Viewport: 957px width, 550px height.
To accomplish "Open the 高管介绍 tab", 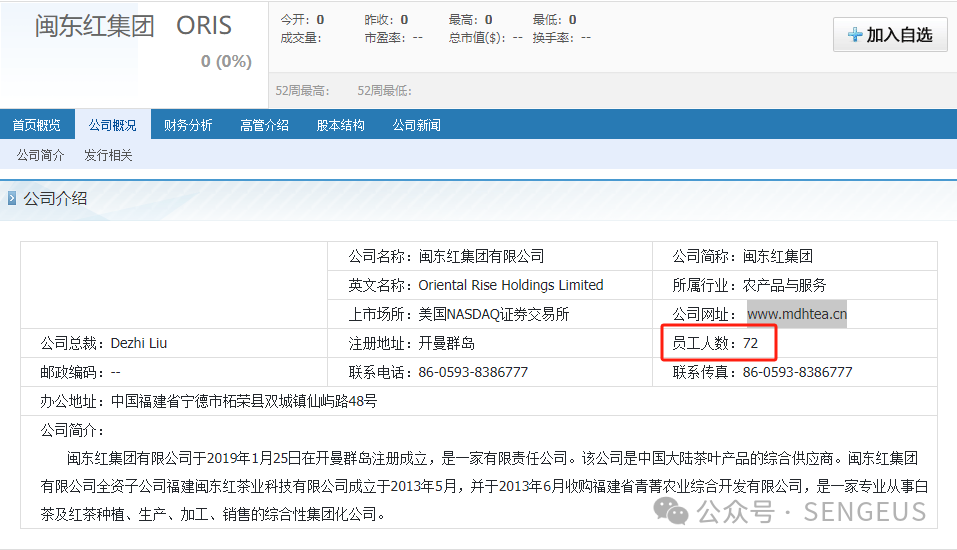I will tap(264, 125).
